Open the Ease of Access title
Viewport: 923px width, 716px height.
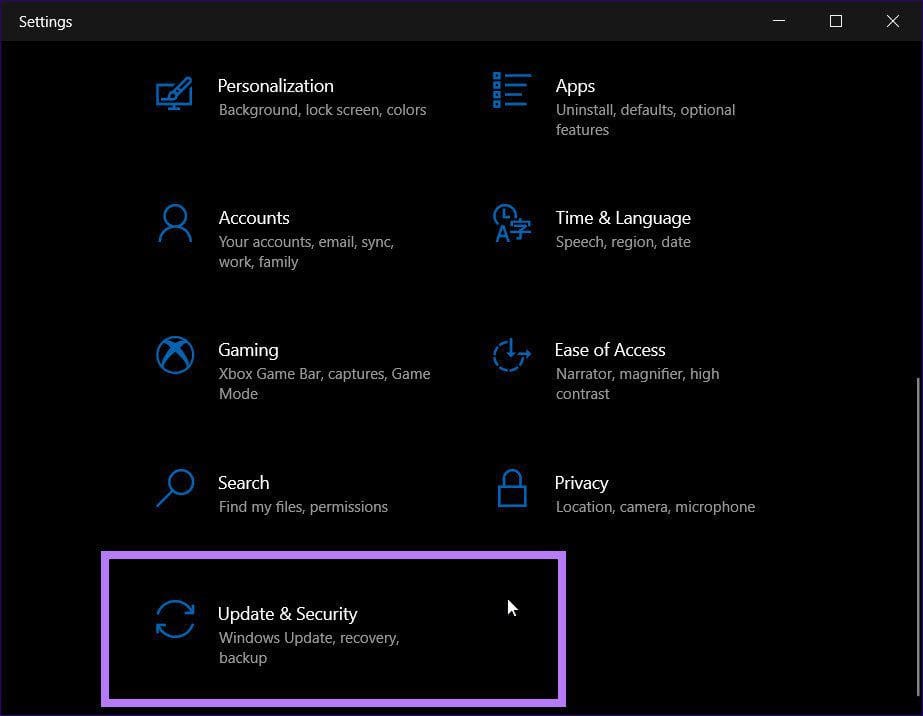point(610,350)
